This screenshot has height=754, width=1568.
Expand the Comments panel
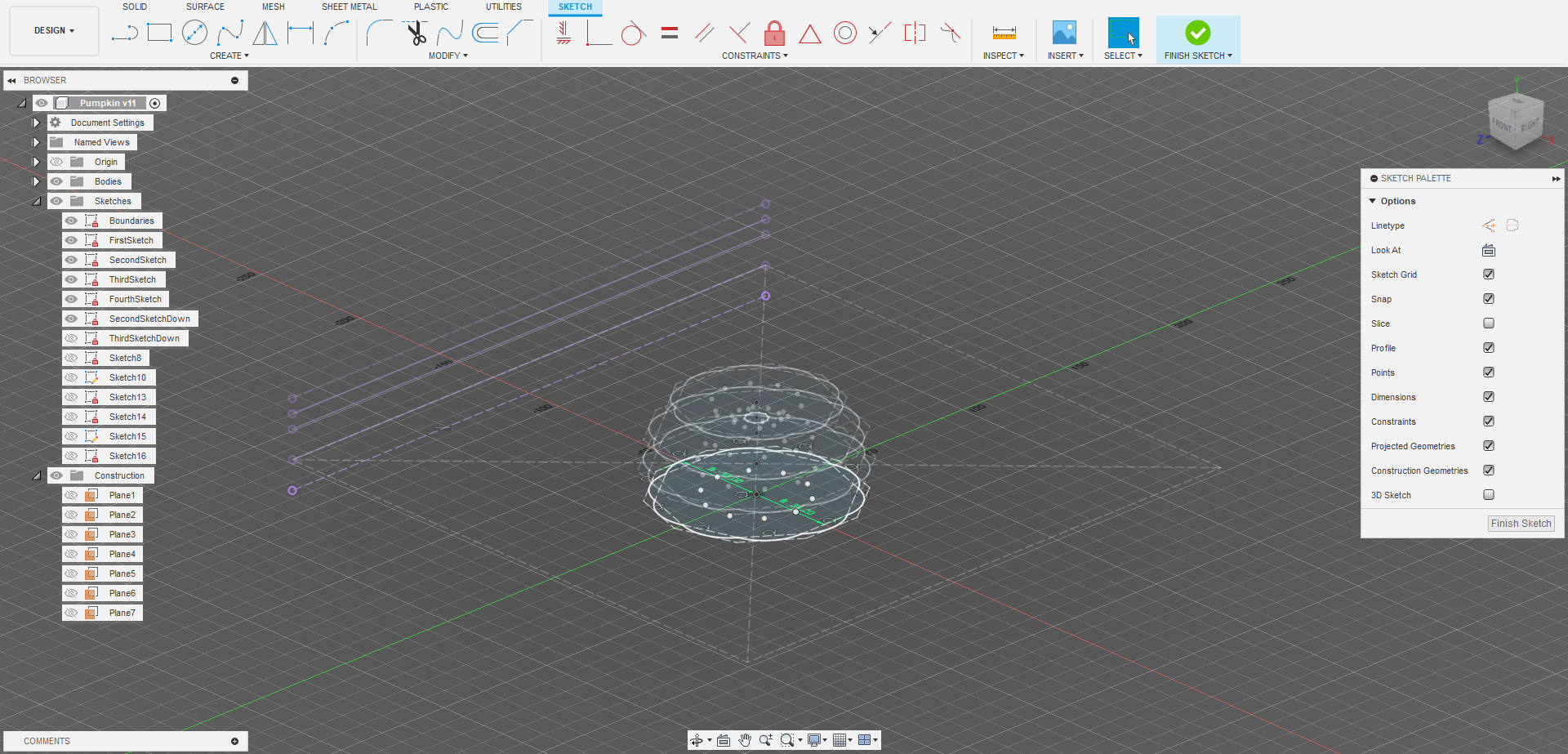tap(234, 741)
